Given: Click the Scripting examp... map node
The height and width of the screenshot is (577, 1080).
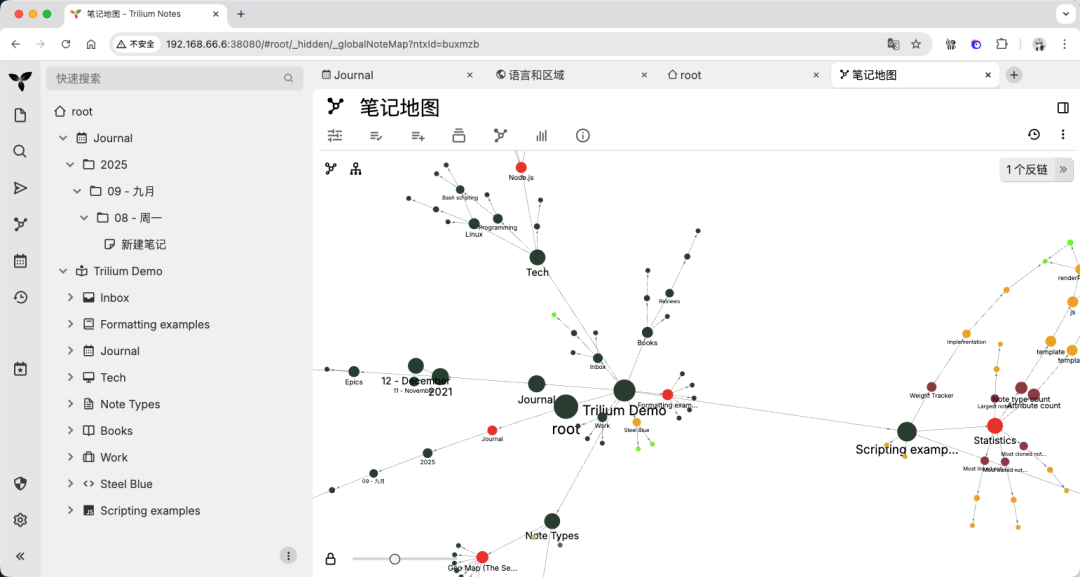Looking at the screenshot, I should click(x=907, y=432).
